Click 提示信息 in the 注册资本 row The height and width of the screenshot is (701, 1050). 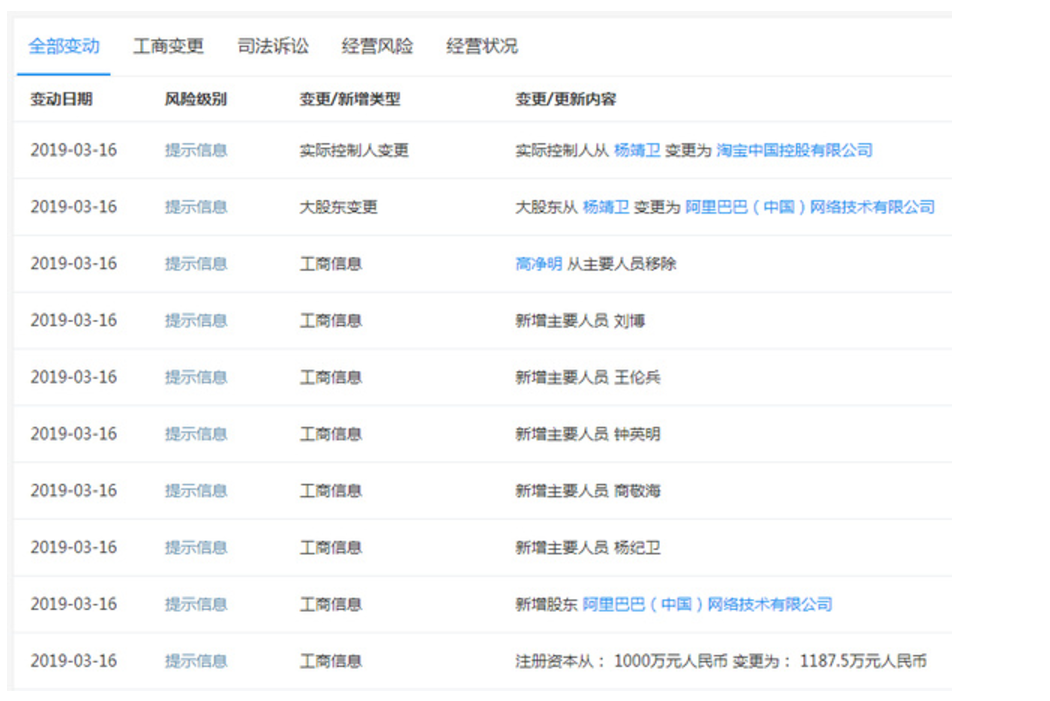pyautogui.click(x=196, y=661)
